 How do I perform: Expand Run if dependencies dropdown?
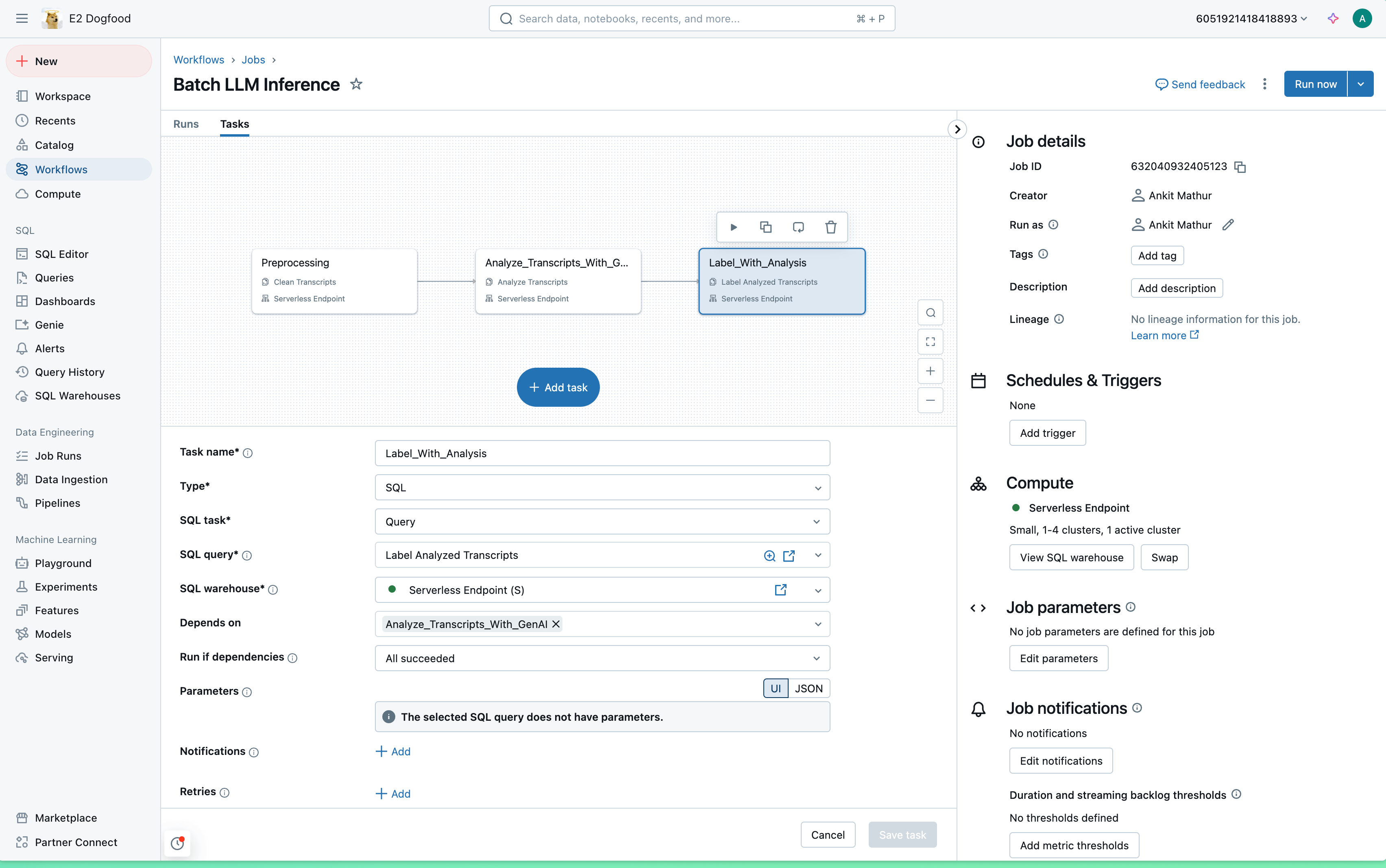602,659
